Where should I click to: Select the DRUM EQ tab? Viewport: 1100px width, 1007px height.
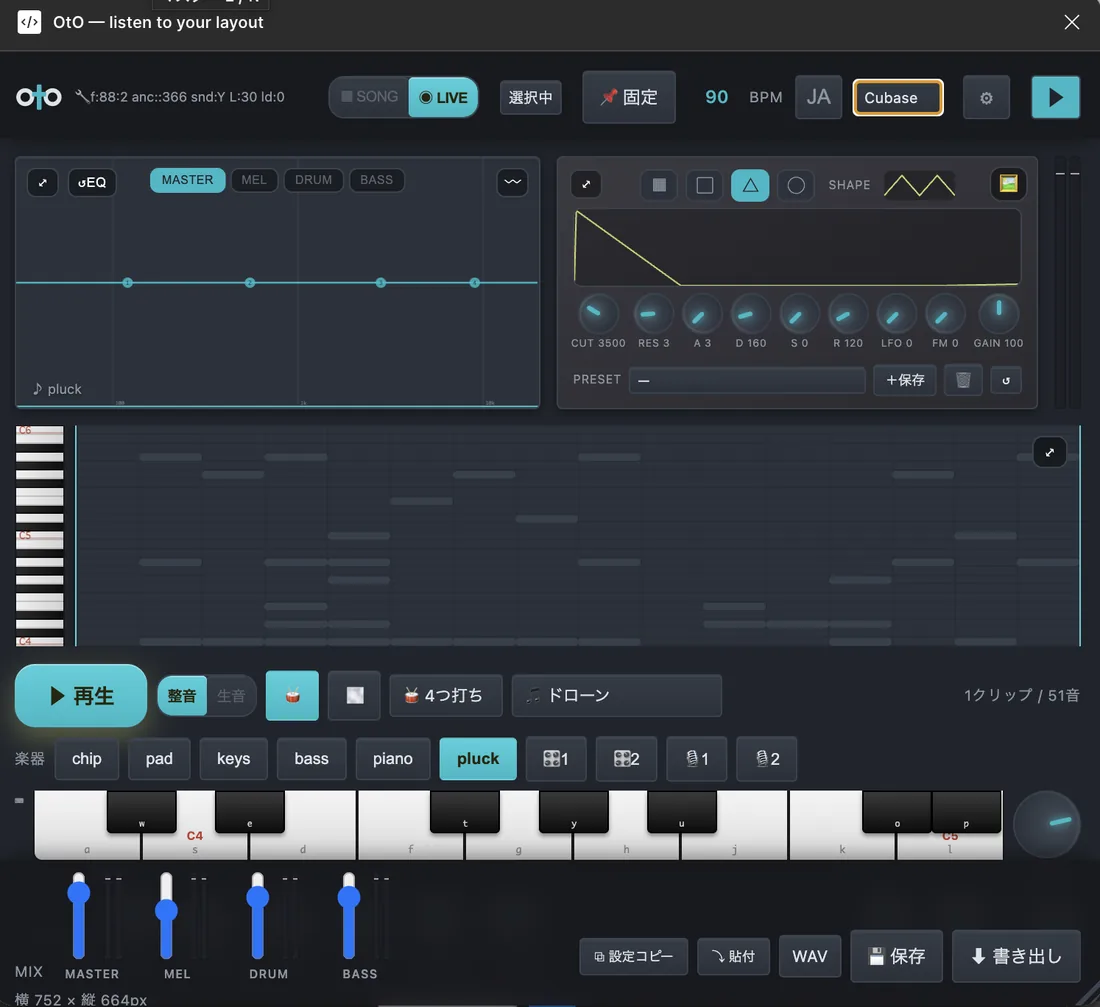pyautogui.click(x=313, y=180)
